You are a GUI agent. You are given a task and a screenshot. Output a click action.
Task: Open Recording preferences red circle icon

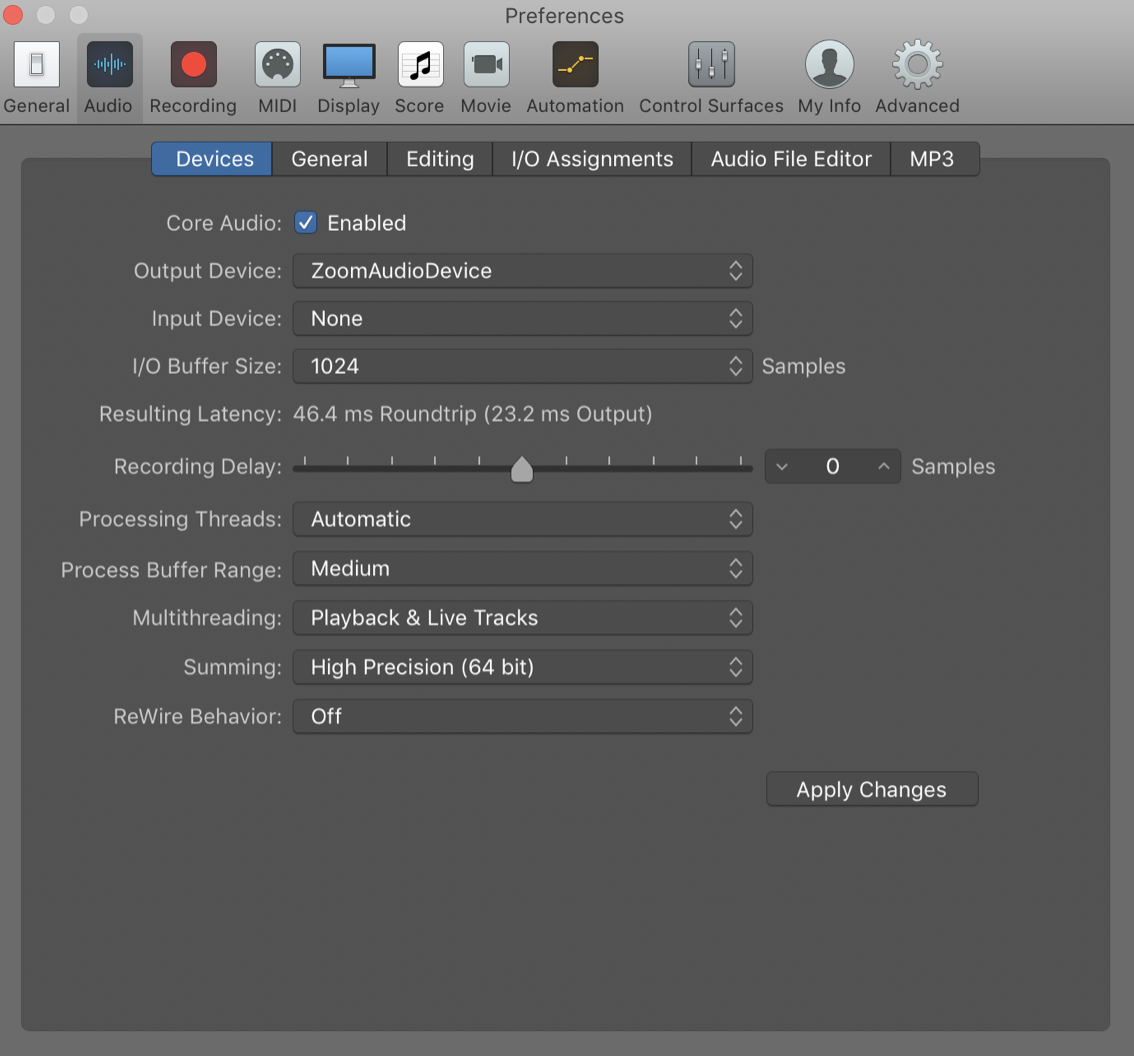point(193,64)
